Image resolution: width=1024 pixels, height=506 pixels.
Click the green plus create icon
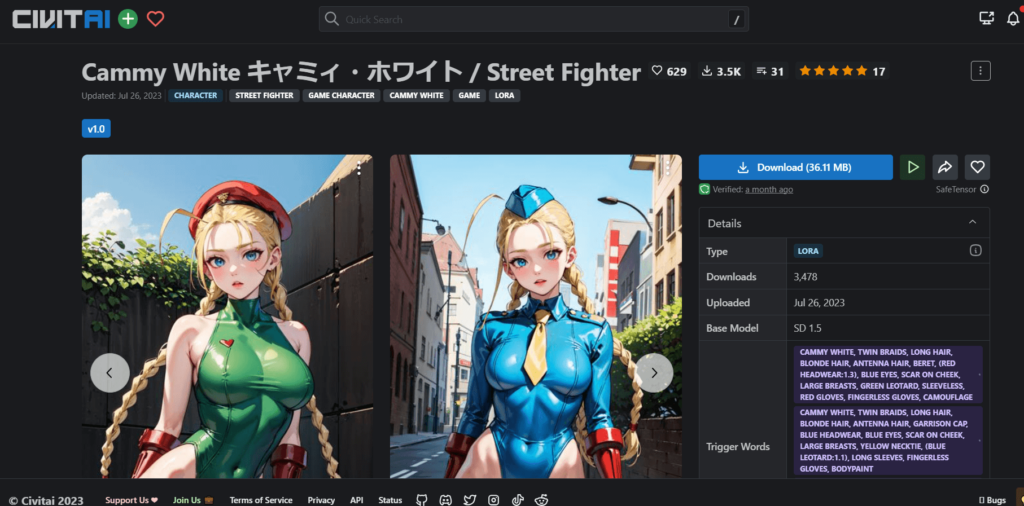128,19
